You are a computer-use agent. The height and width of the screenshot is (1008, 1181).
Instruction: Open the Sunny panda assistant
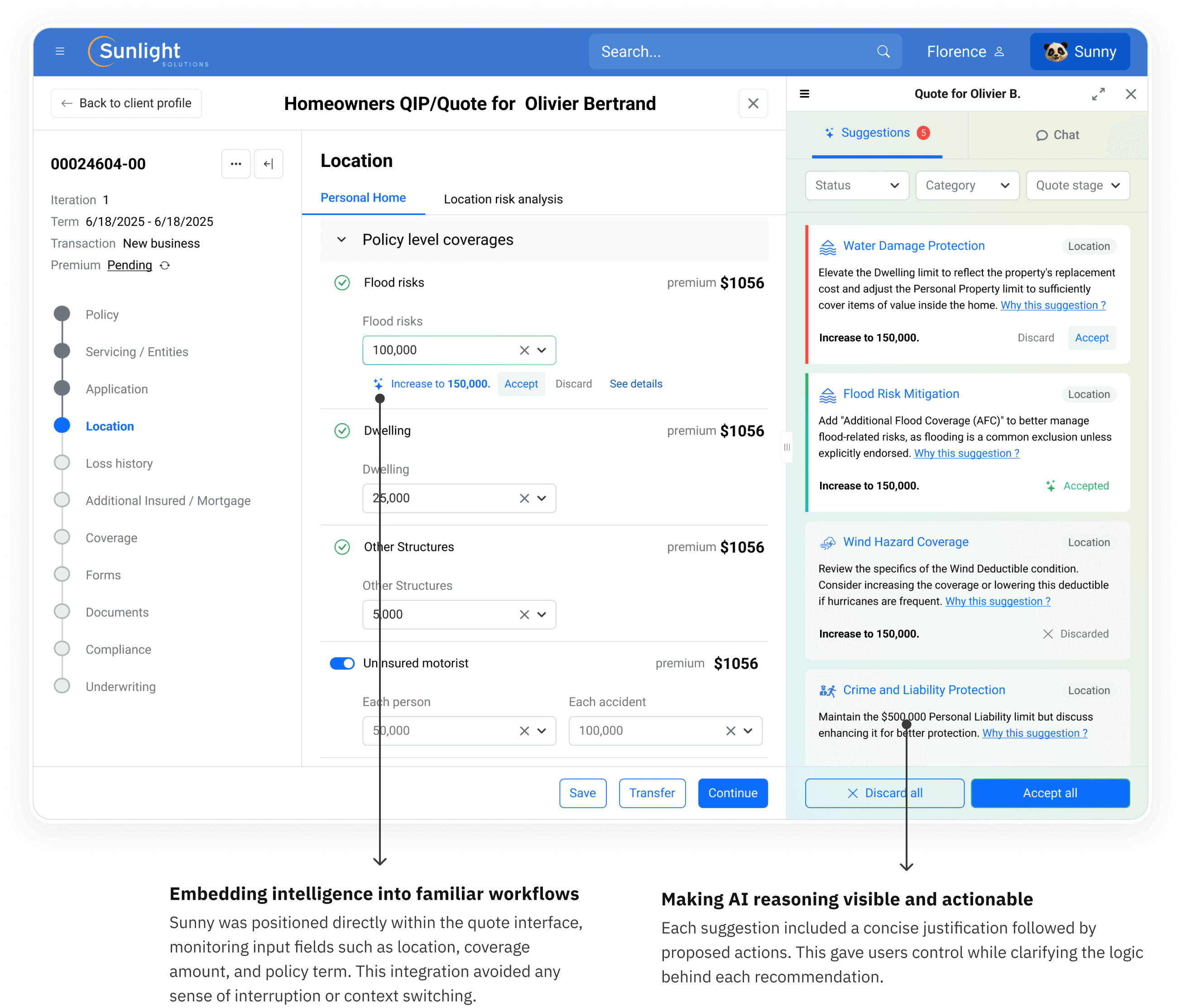point(1079,52)
